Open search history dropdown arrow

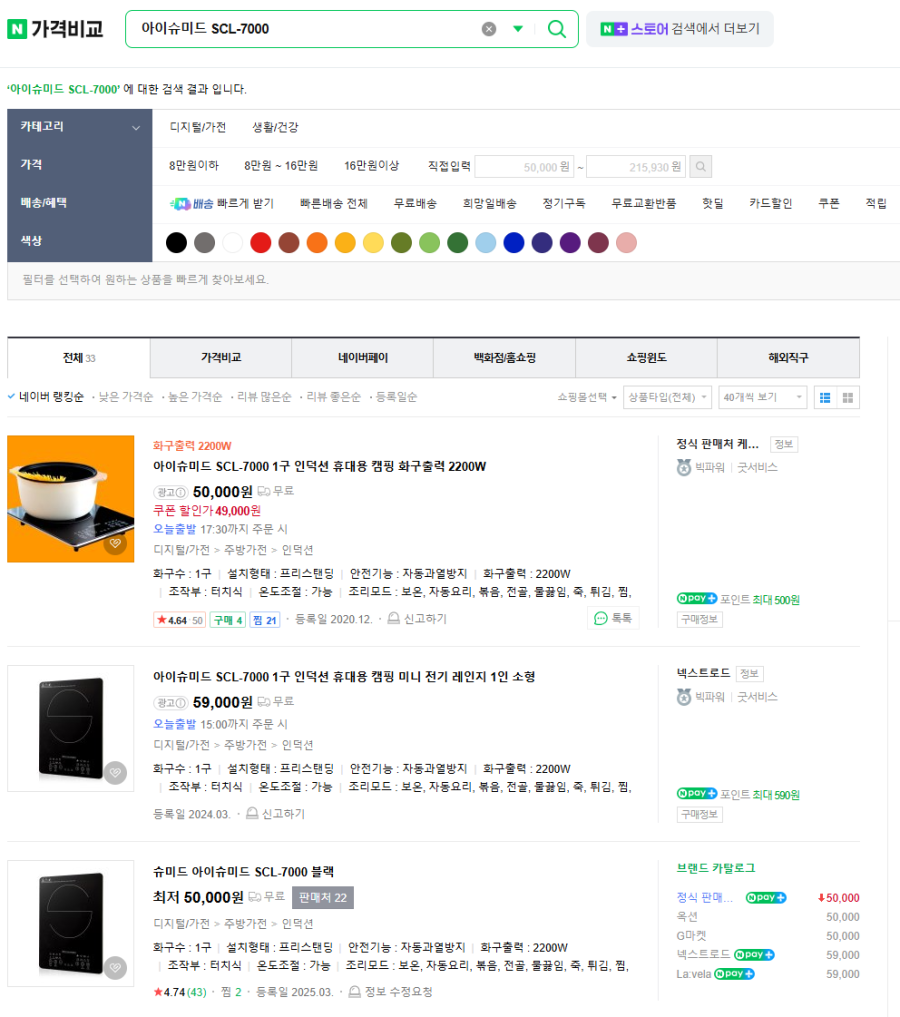point(518,29)
